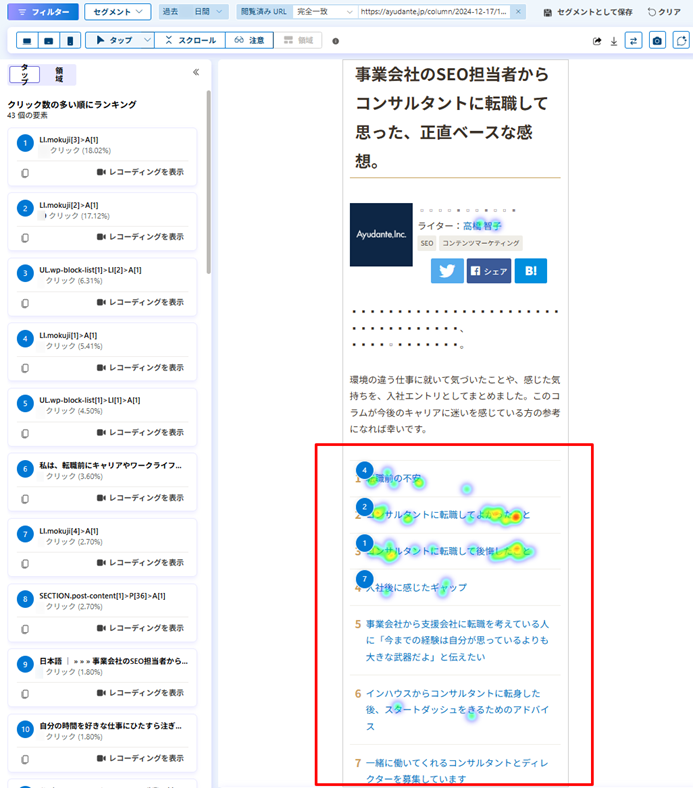Select the desktop device view icon
This screenshot has height=788, width=693.
(27, 41)
